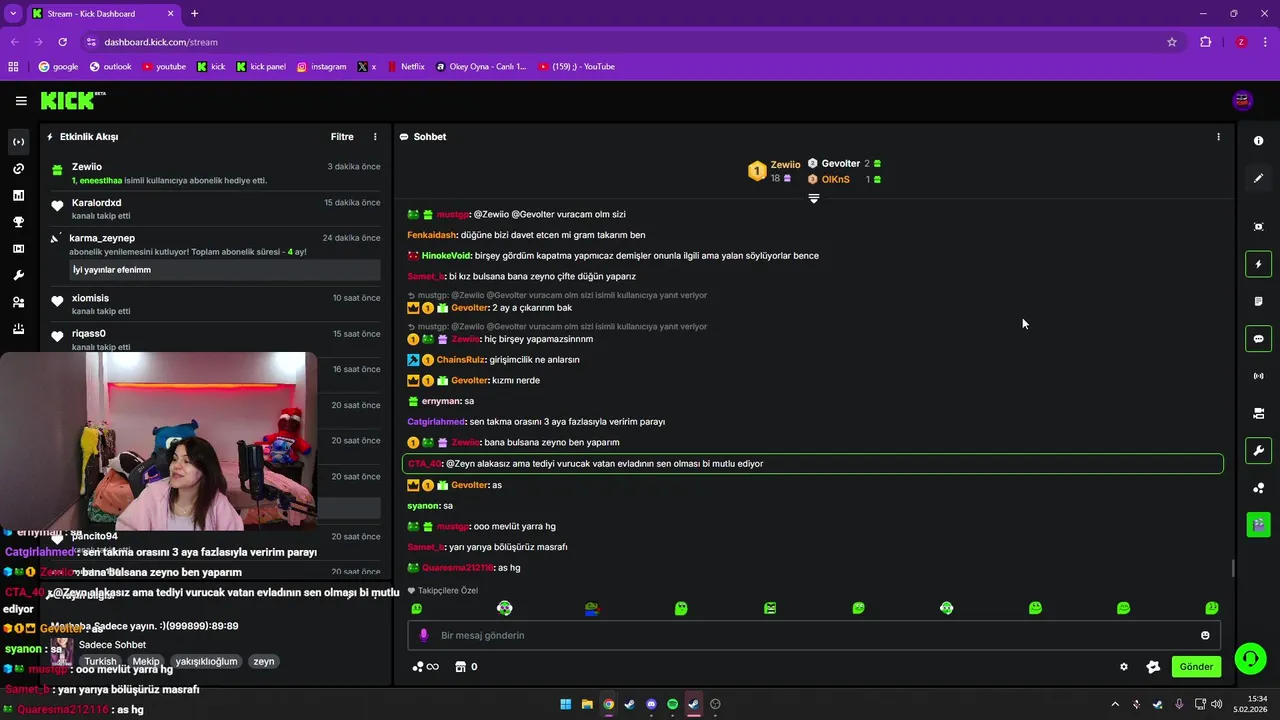Open the outlook bookmark
1280x720 pixels.
110,67
